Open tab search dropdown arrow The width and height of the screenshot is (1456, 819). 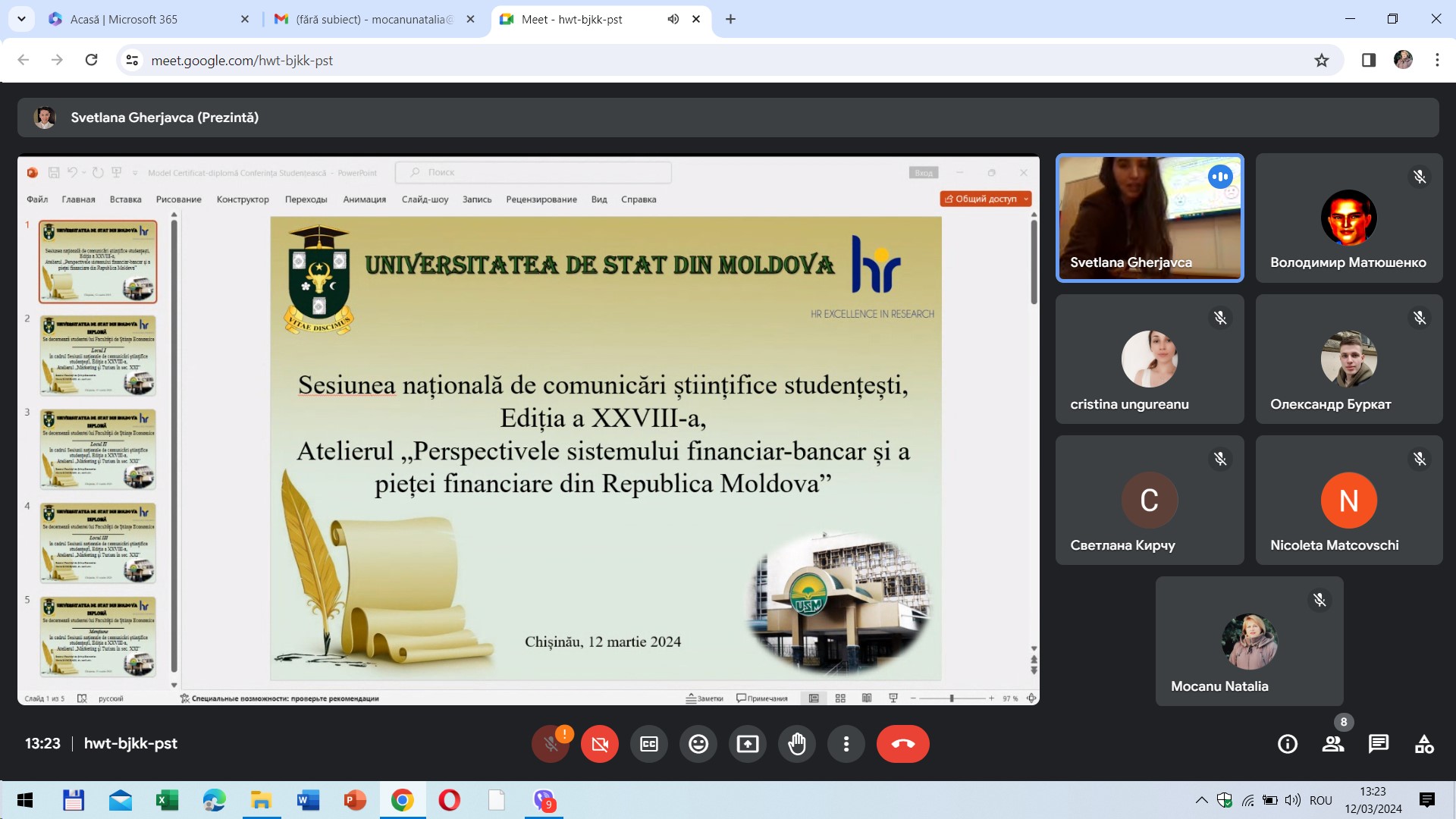[x=21, y=19]
